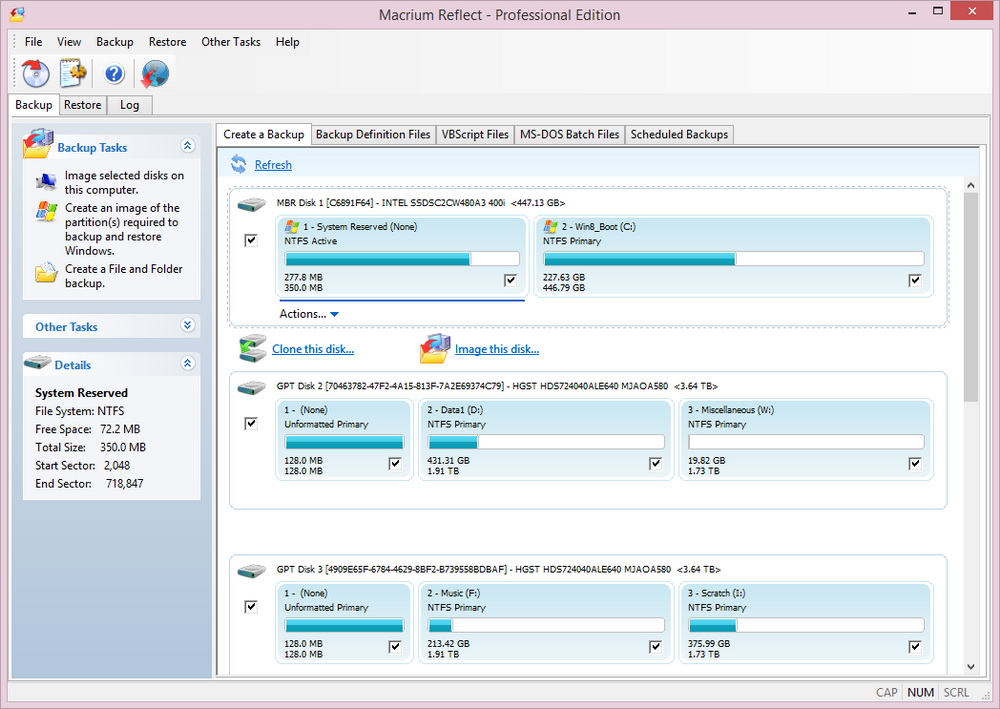This screenshot has height=709, width=1000.
Task: Uncheck Disk 3 unformatted 128 MB partition checkbox
Action: pos(395,647)
